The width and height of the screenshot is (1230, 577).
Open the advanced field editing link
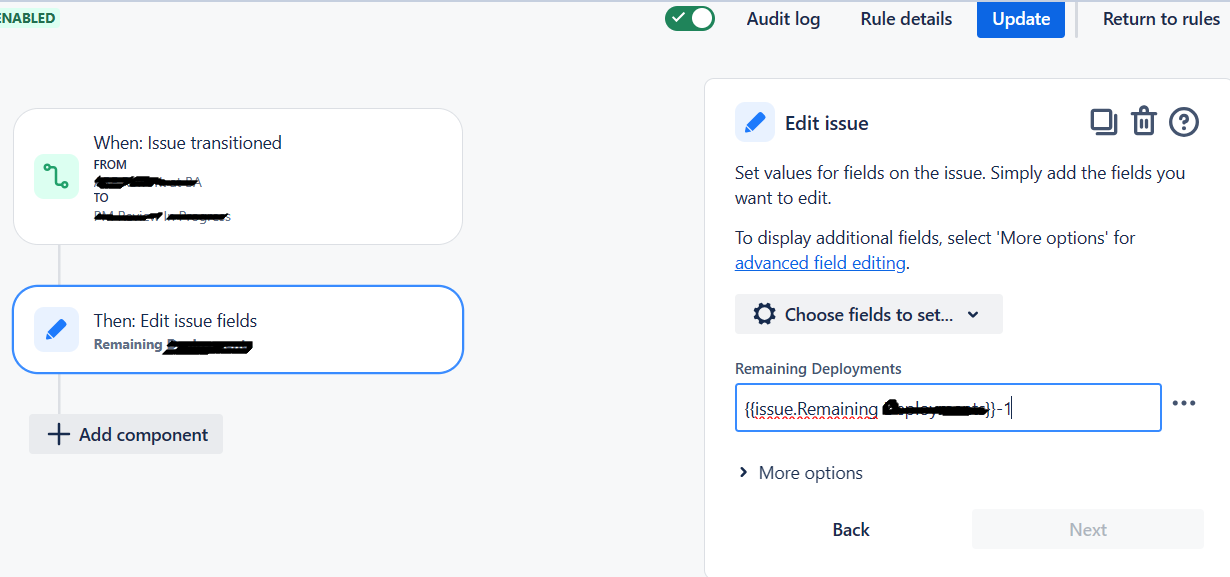(820, 263)
